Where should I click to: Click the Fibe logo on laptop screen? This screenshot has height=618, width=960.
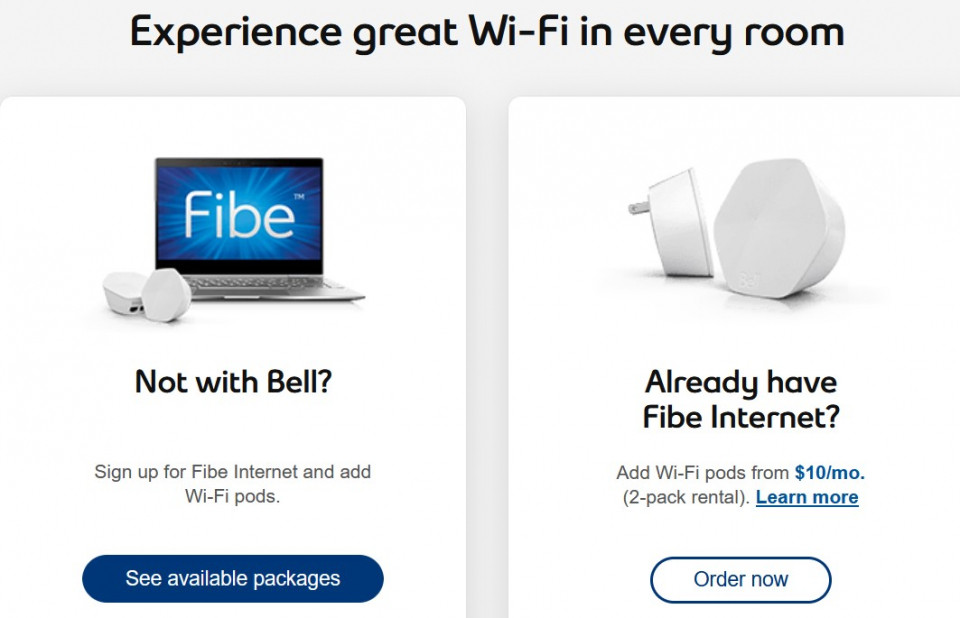coord(239,214)
